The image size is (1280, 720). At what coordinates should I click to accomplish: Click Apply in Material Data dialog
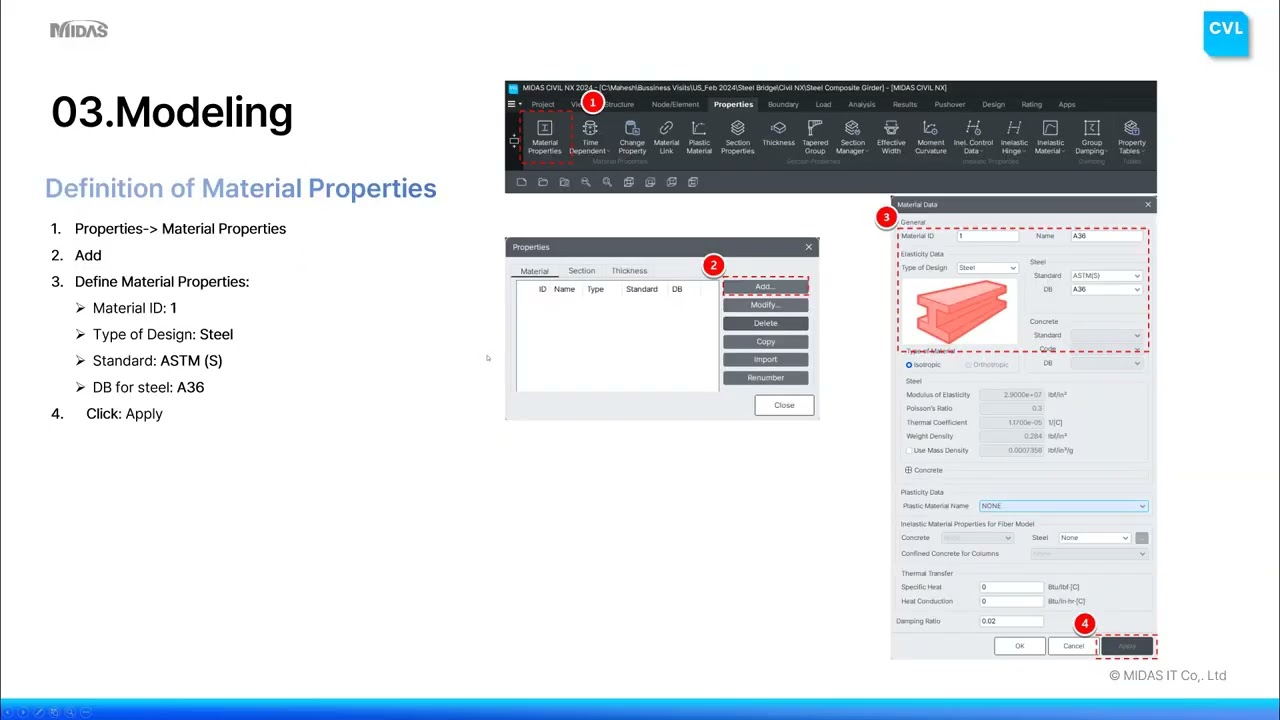point(1127,646)
